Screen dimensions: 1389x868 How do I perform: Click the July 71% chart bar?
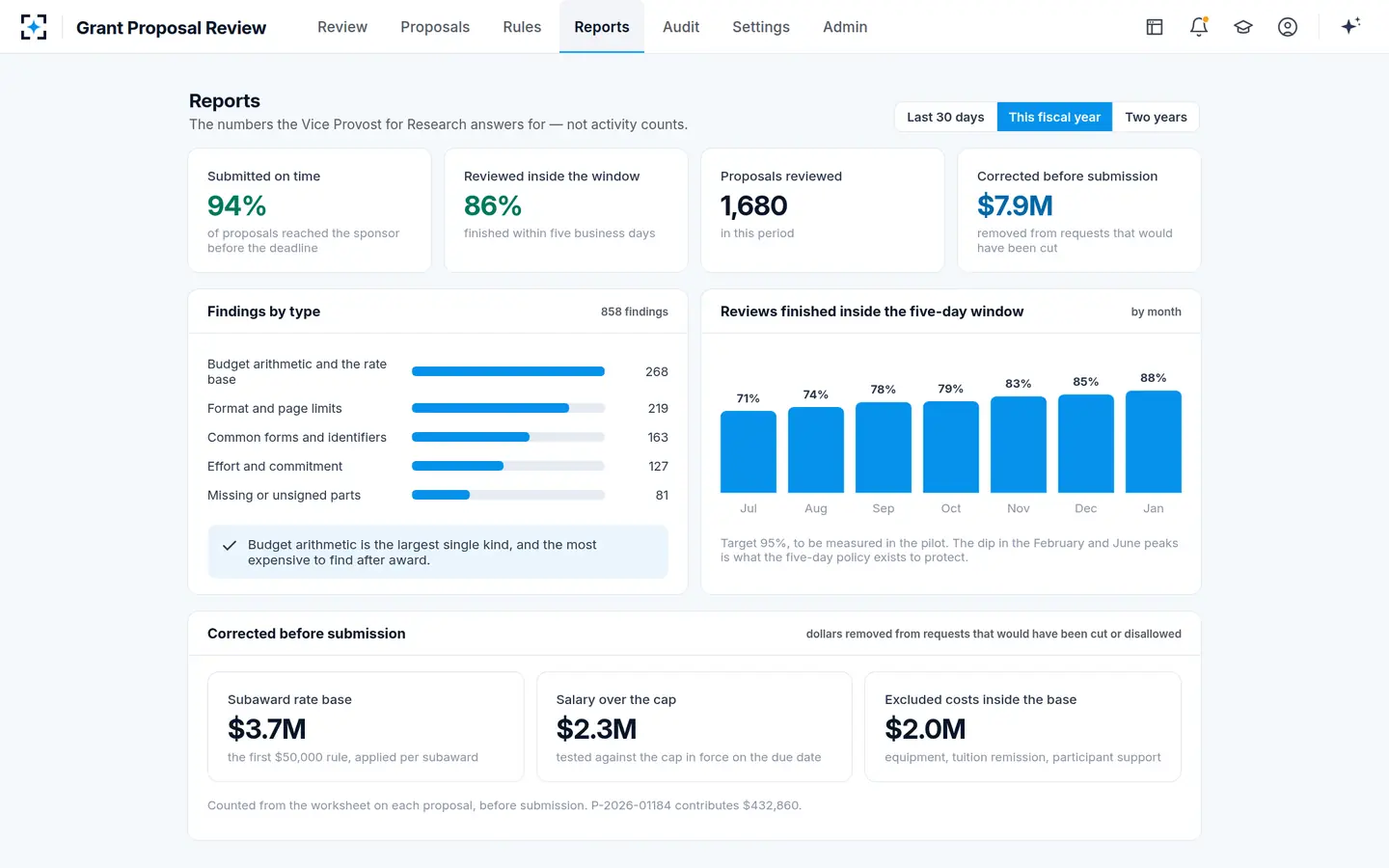coord(749,451)
